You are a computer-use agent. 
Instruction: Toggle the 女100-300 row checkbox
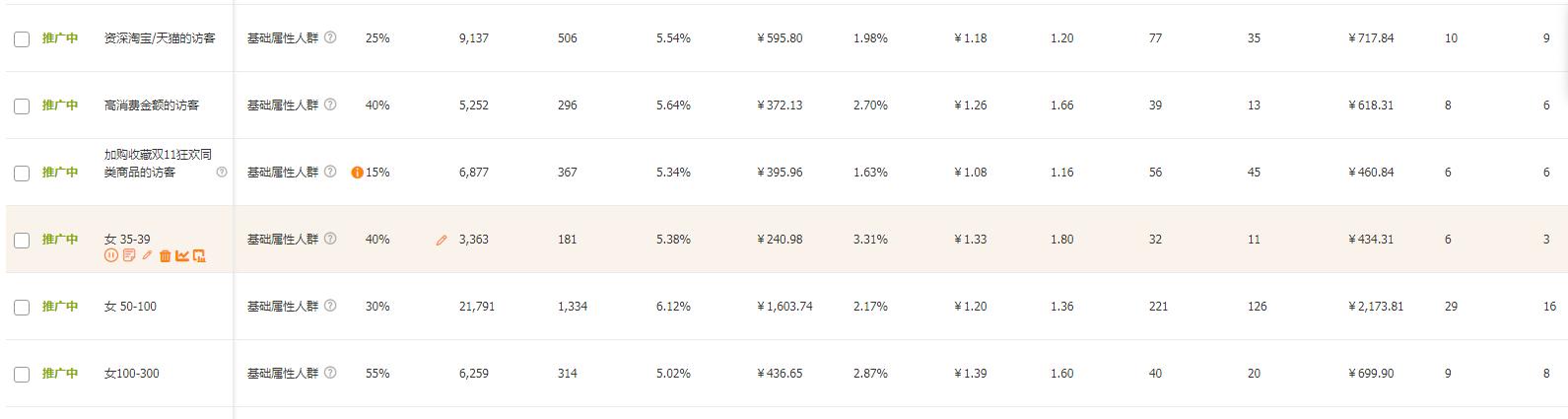(22, 375)
